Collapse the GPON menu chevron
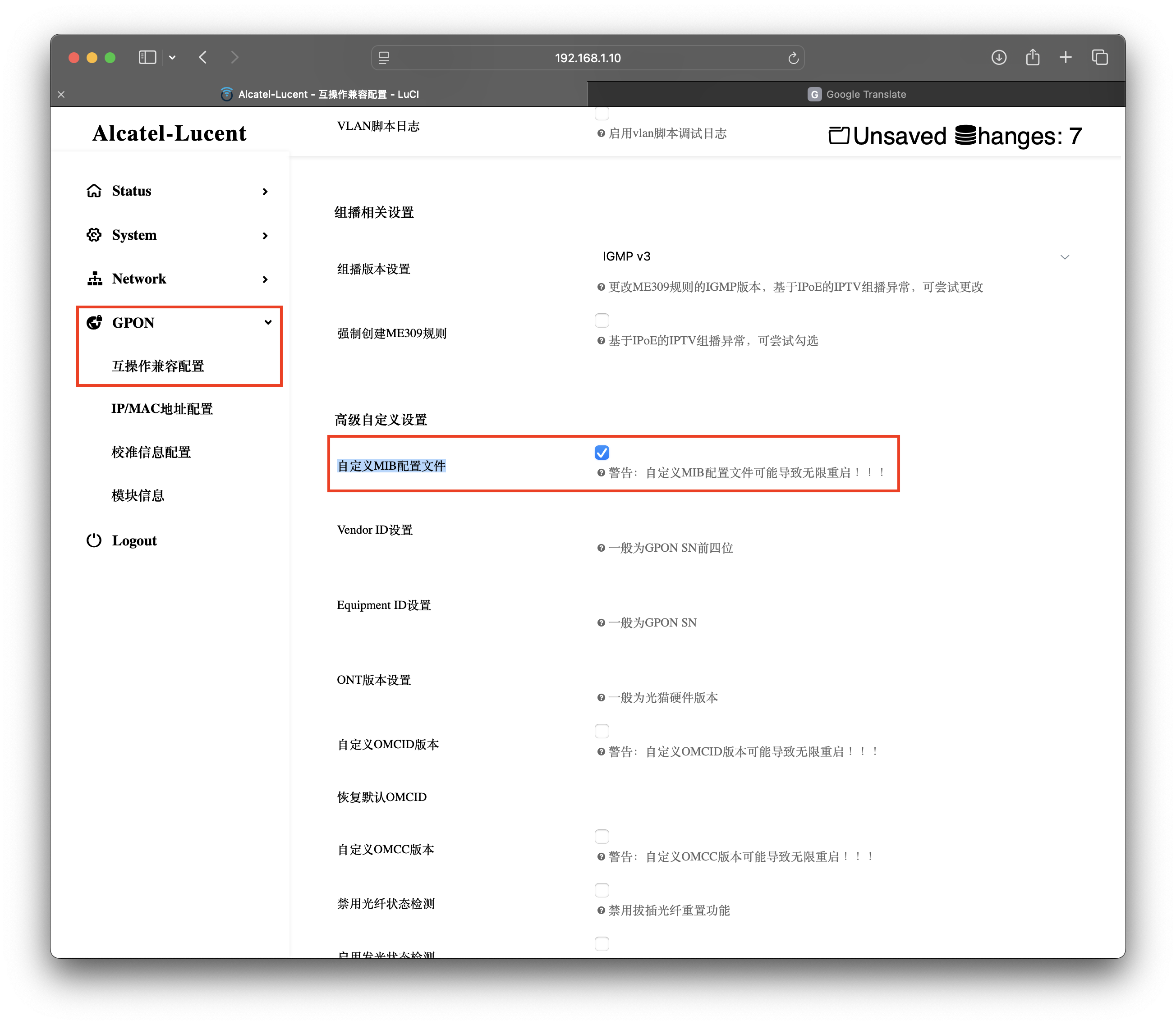 coord(268,323)
